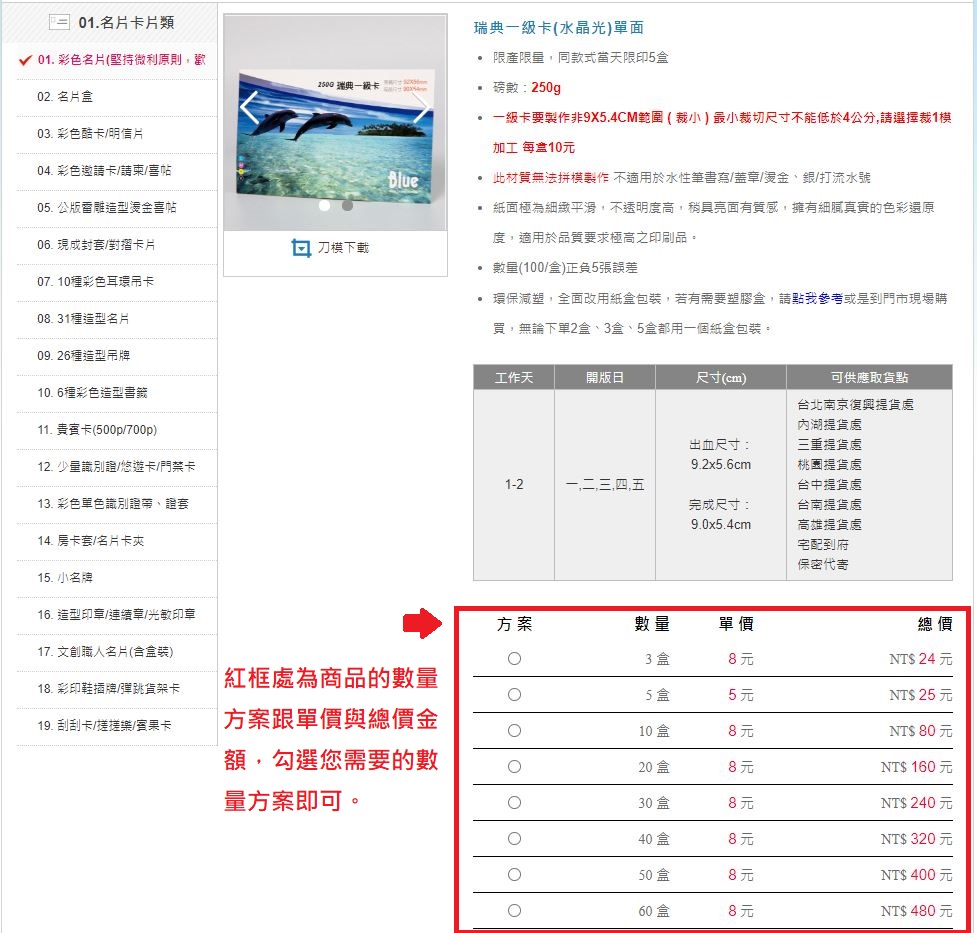Click the 點我參考 link
The height and width of the screenshot is (933, 977).
coord(817,299)
